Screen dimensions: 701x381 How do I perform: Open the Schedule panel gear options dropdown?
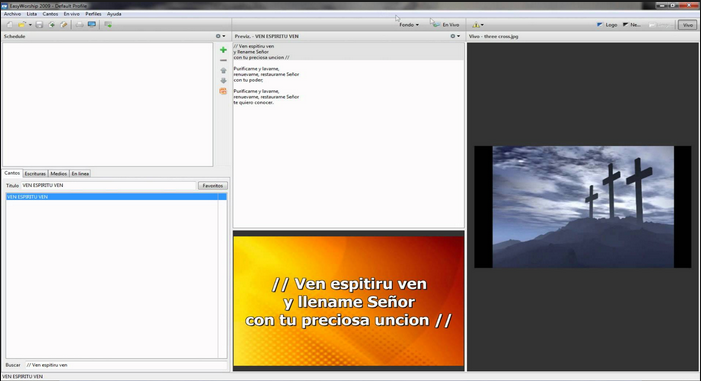pos(220,36)
